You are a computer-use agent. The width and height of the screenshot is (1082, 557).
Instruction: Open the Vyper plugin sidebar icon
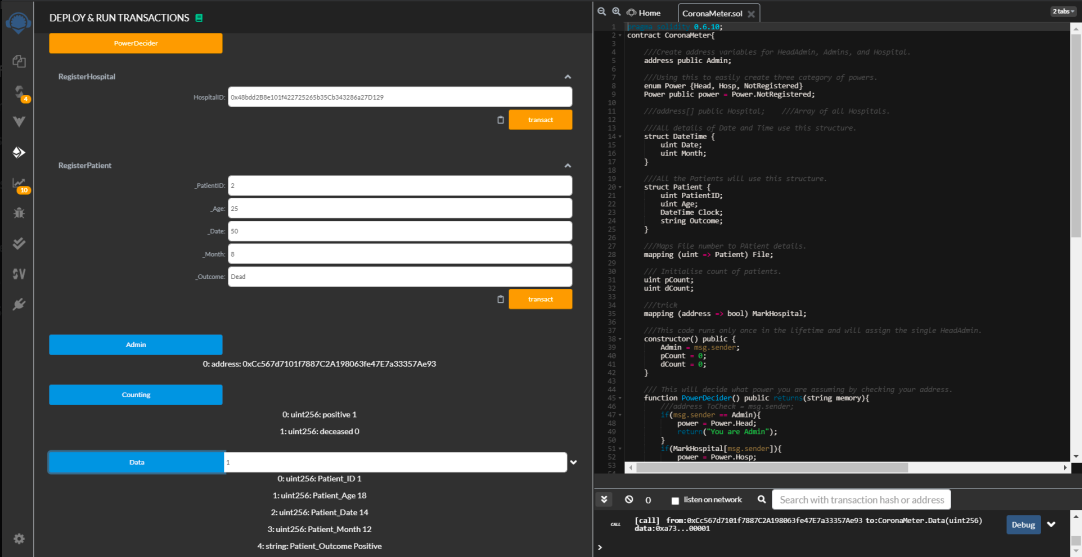click(19, 121)
